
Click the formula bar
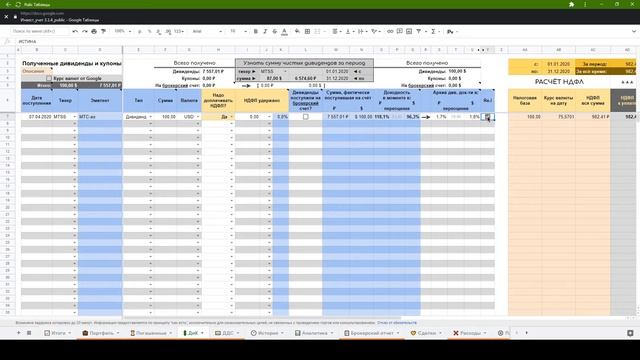tap(327, 41)
